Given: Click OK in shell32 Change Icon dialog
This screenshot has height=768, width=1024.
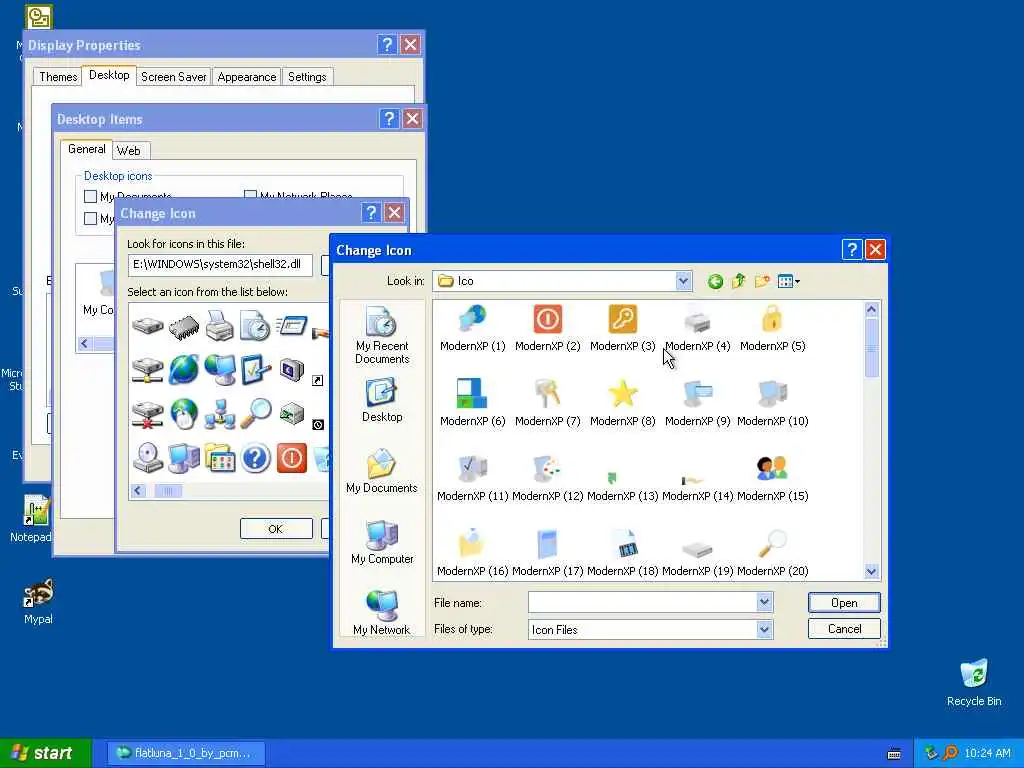Looking at the screenshot, I should click(276, 529).
